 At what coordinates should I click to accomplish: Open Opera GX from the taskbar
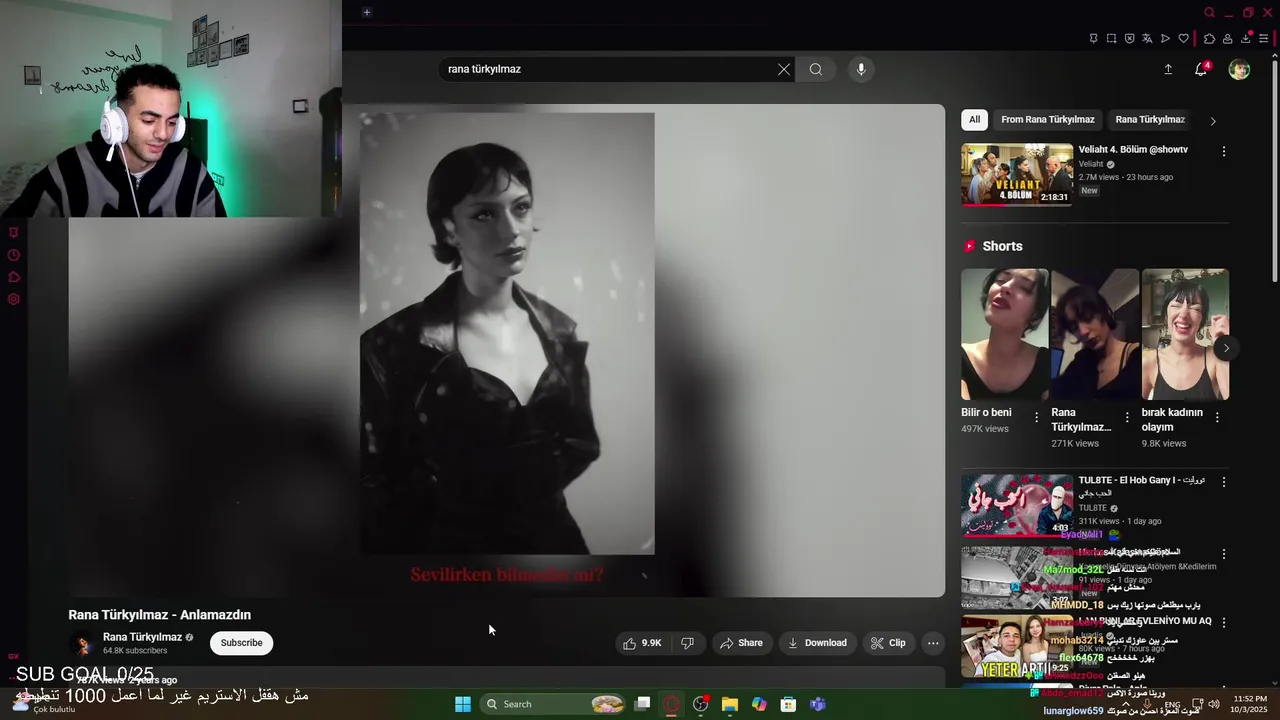coord(671,704)
